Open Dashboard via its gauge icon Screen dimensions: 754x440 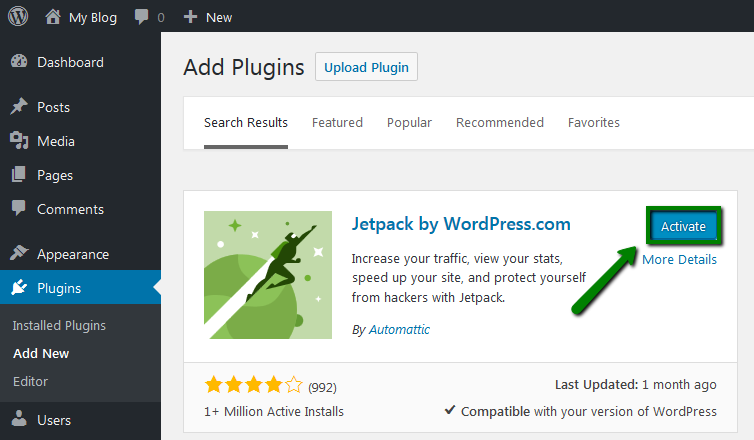19,62
